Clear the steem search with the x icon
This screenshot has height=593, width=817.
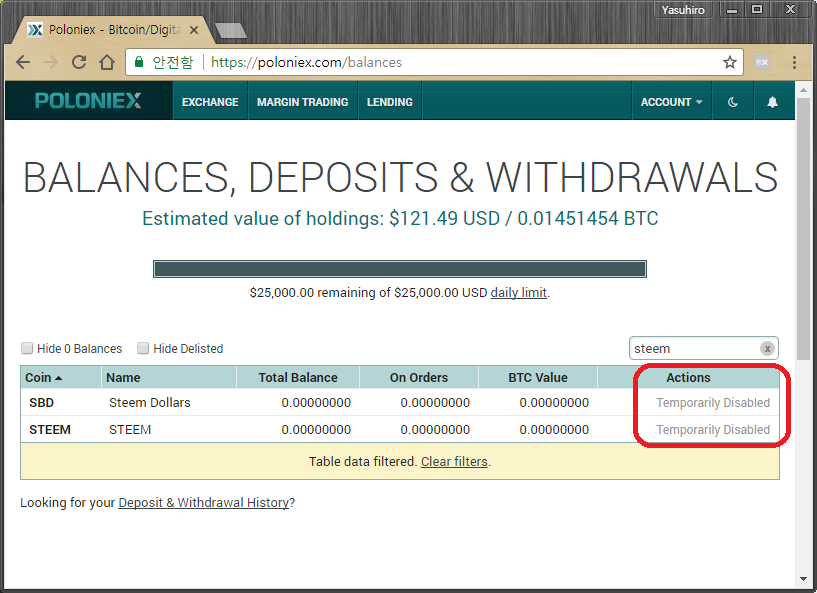coord(767,349)
